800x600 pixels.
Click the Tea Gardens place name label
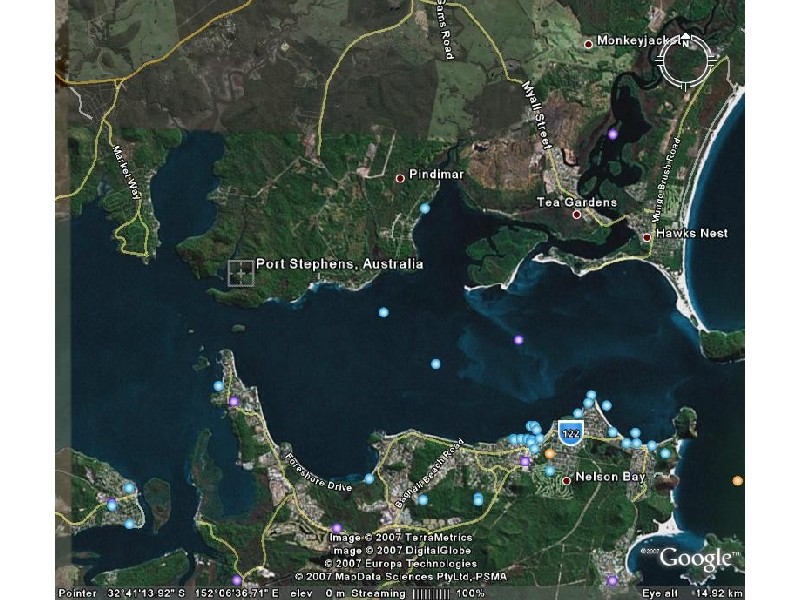click(x=577, y=202)
